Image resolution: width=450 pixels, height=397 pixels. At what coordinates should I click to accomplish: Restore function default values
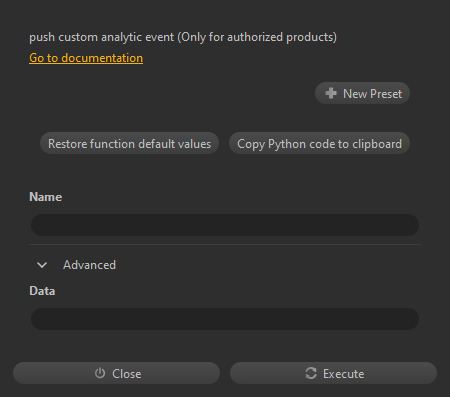129,144
